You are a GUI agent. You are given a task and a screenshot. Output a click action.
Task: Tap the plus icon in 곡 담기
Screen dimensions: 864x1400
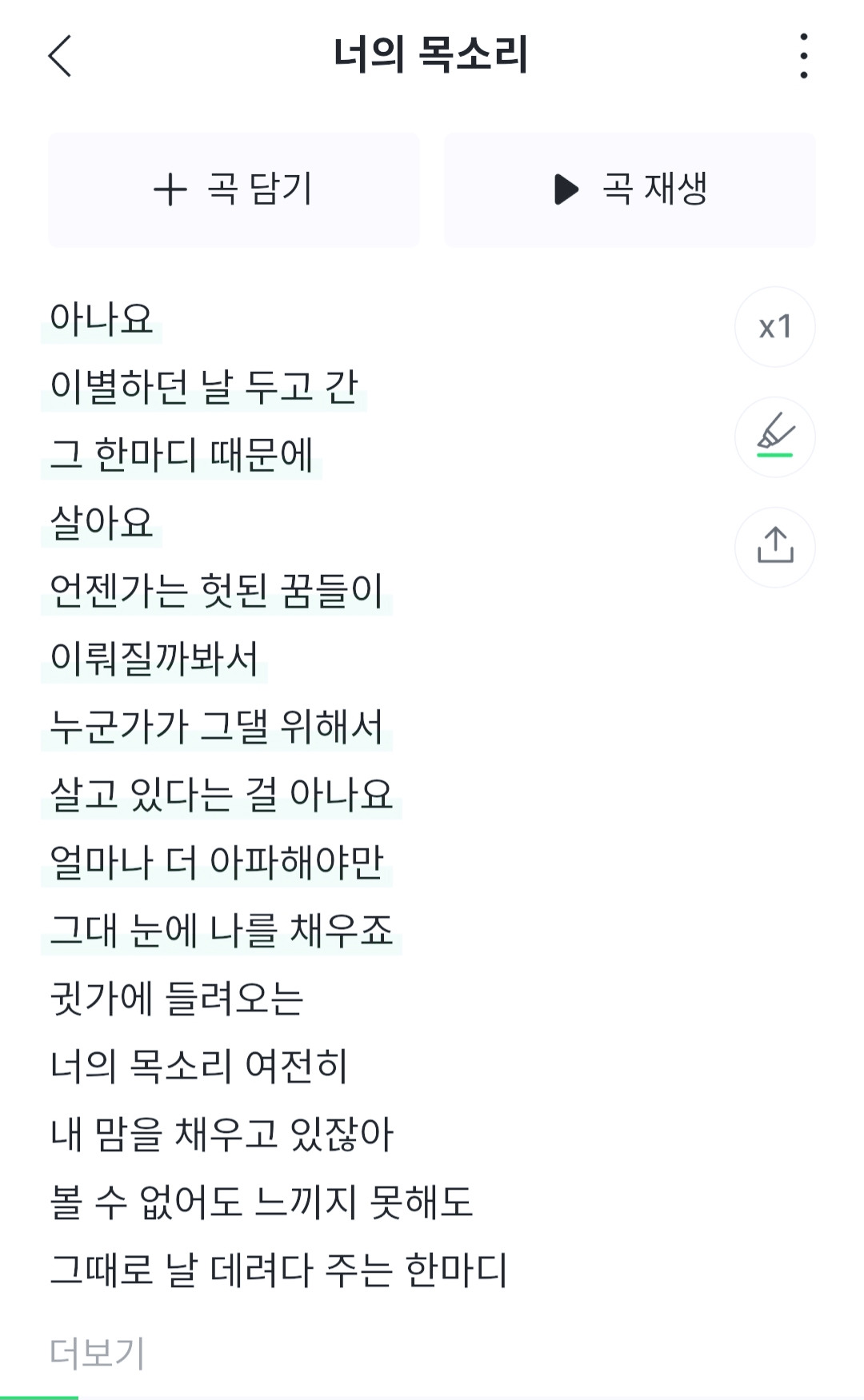[x=170, y=190]
